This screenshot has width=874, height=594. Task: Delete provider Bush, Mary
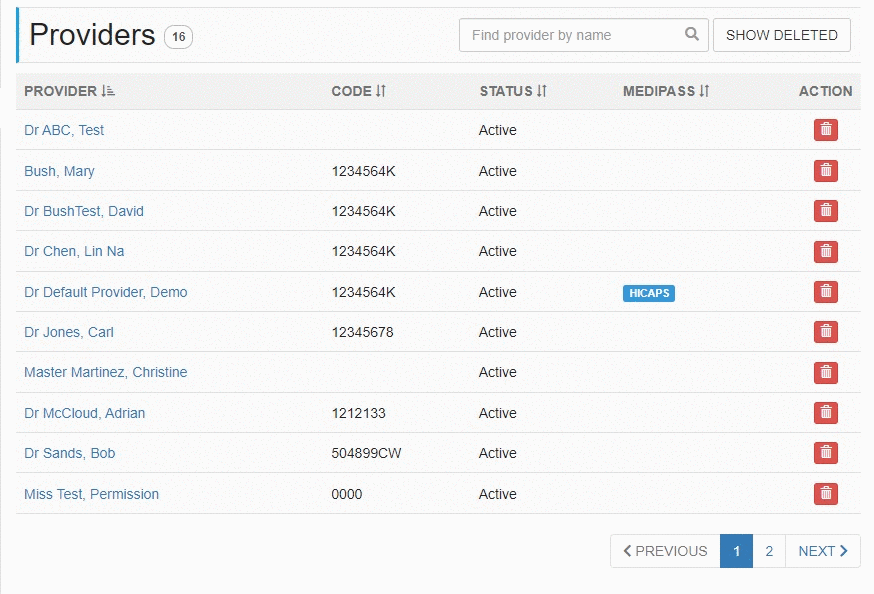pos(826,171)
